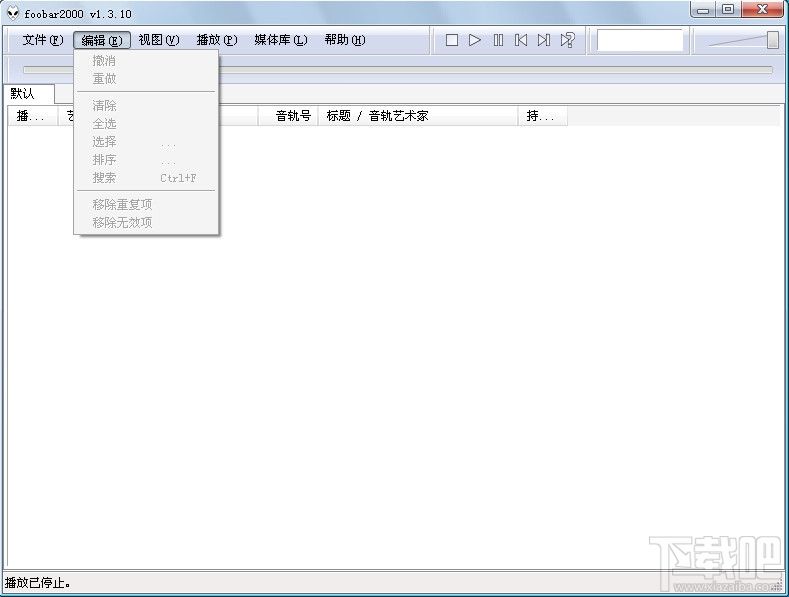The width and height of the screenshot is (789, 597).
Task: Maximize the foobar2000 window
Action: point(728,10)
